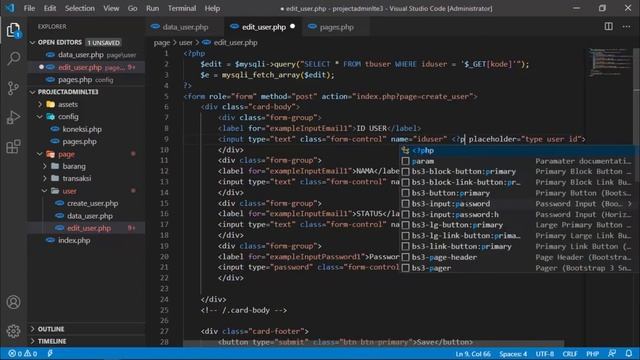Click the icon beside <?php suggestion
The height and width of the screenshot is (360, 640).
[x=405, y=150]
